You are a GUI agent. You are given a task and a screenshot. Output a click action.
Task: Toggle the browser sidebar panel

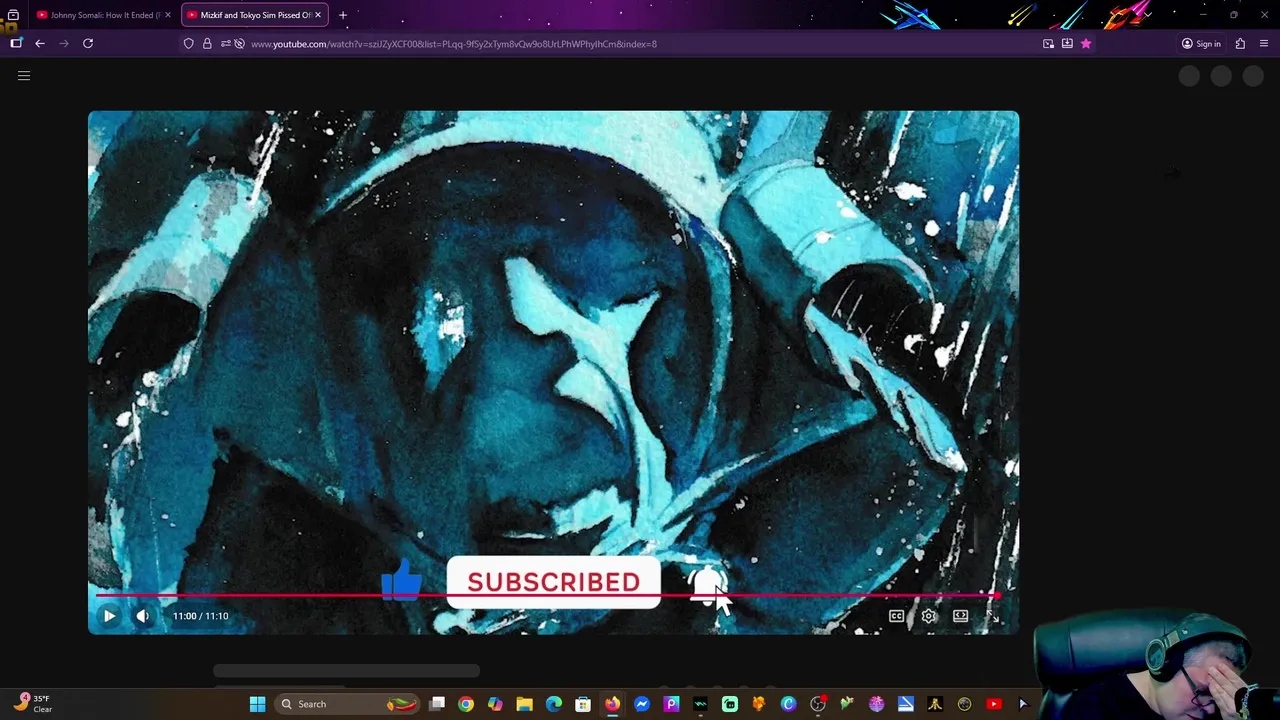[16, 44]
